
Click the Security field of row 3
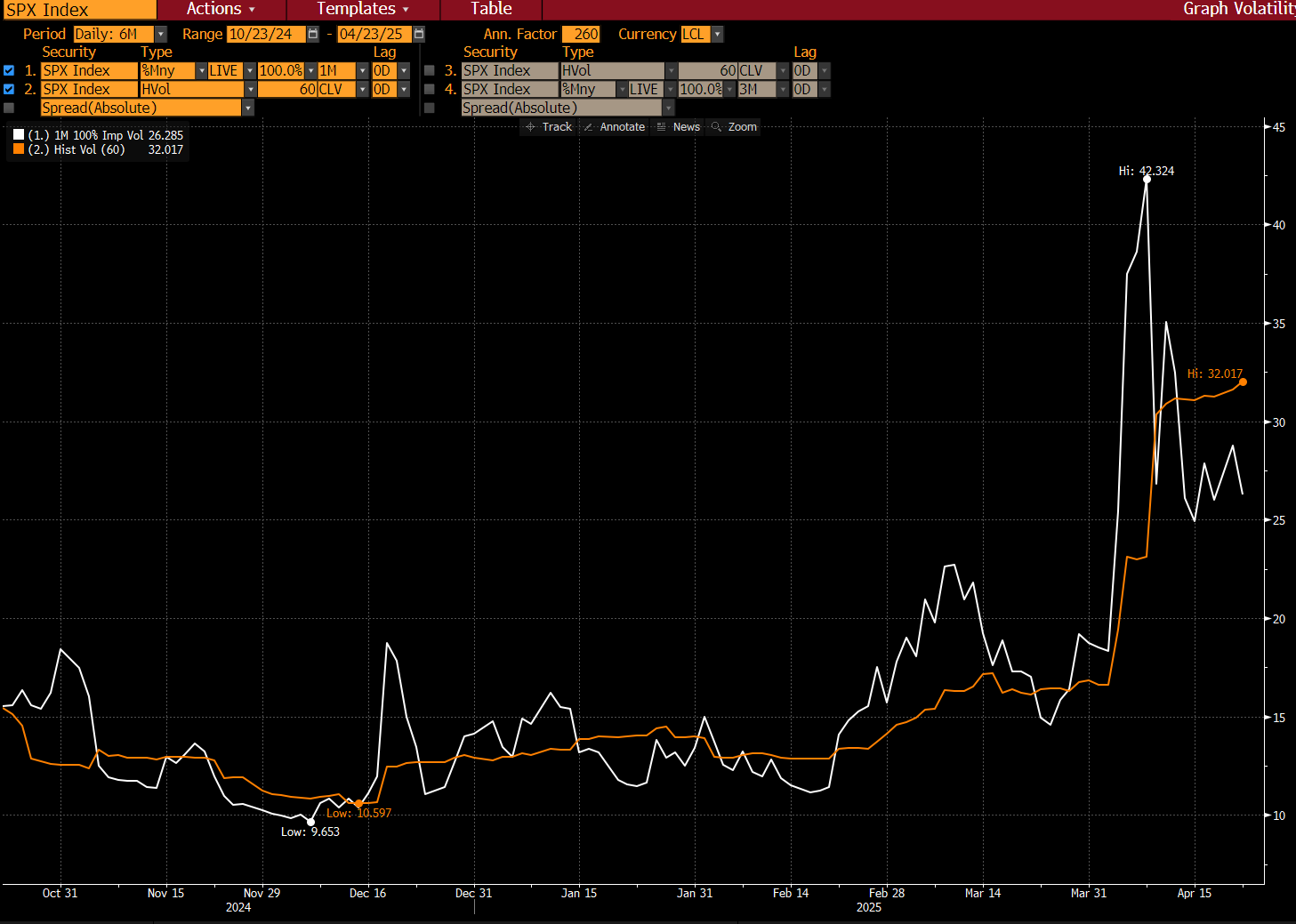point(510,70)
